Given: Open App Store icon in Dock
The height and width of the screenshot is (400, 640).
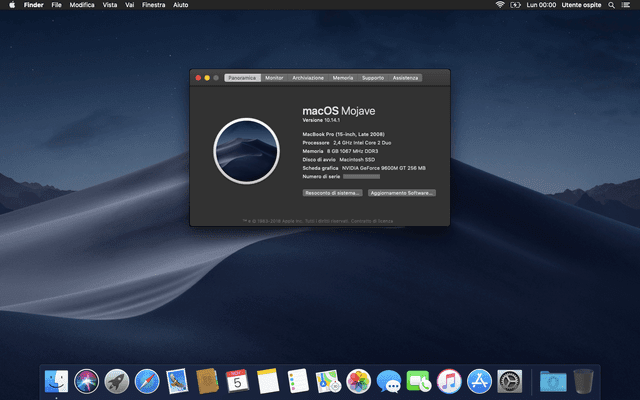Looking at the screenshot, I should (479, 381).
